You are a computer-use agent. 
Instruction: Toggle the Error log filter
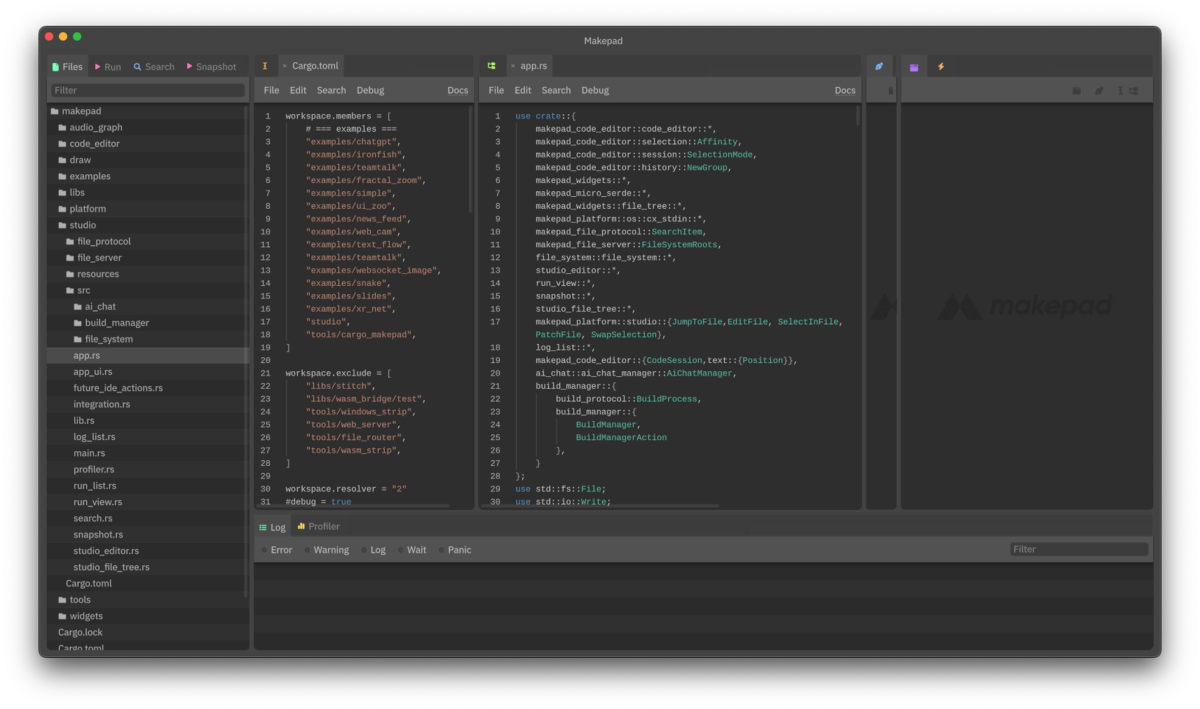pos(277,550)
